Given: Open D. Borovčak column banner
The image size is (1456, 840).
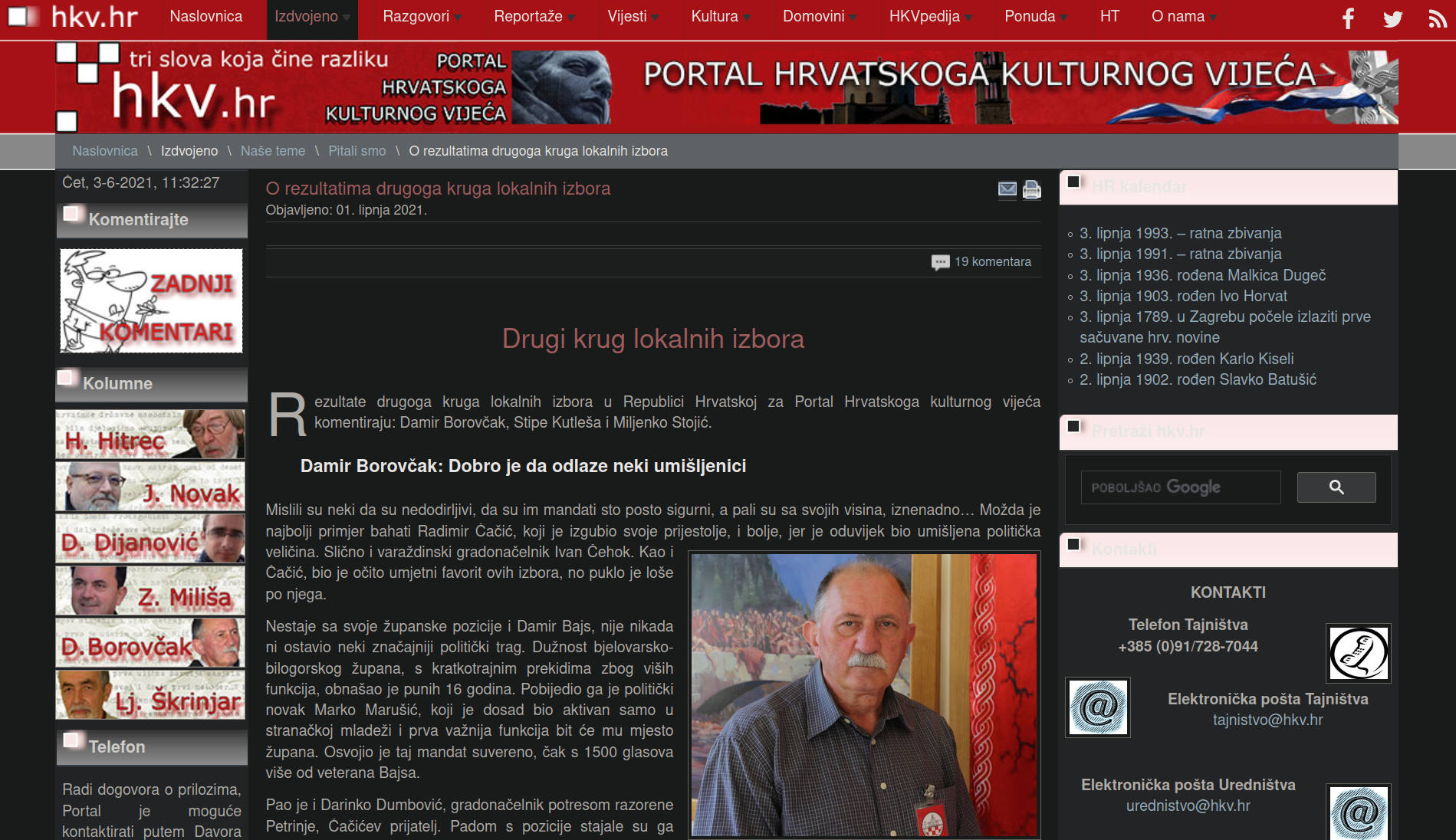Looking at the screenshot, I should (x=150, y=643).
